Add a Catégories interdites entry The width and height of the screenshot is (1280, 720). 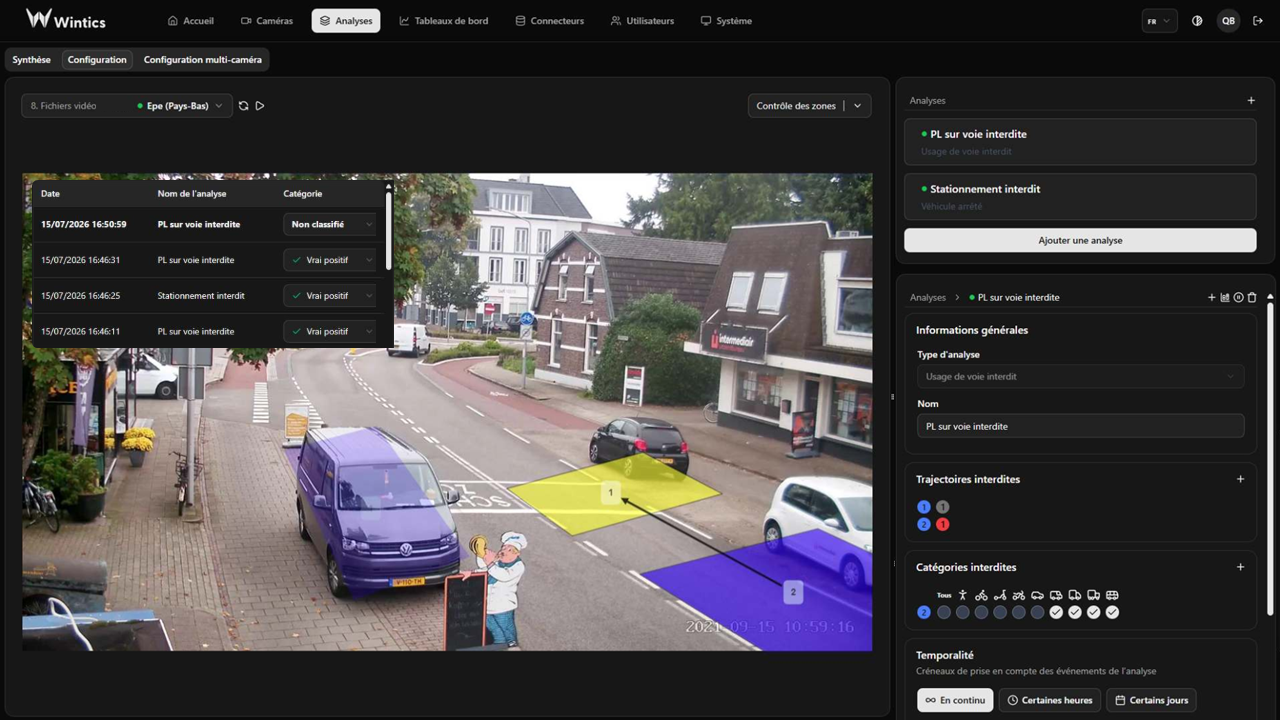pyautogui.click(x=1240, y=567)
